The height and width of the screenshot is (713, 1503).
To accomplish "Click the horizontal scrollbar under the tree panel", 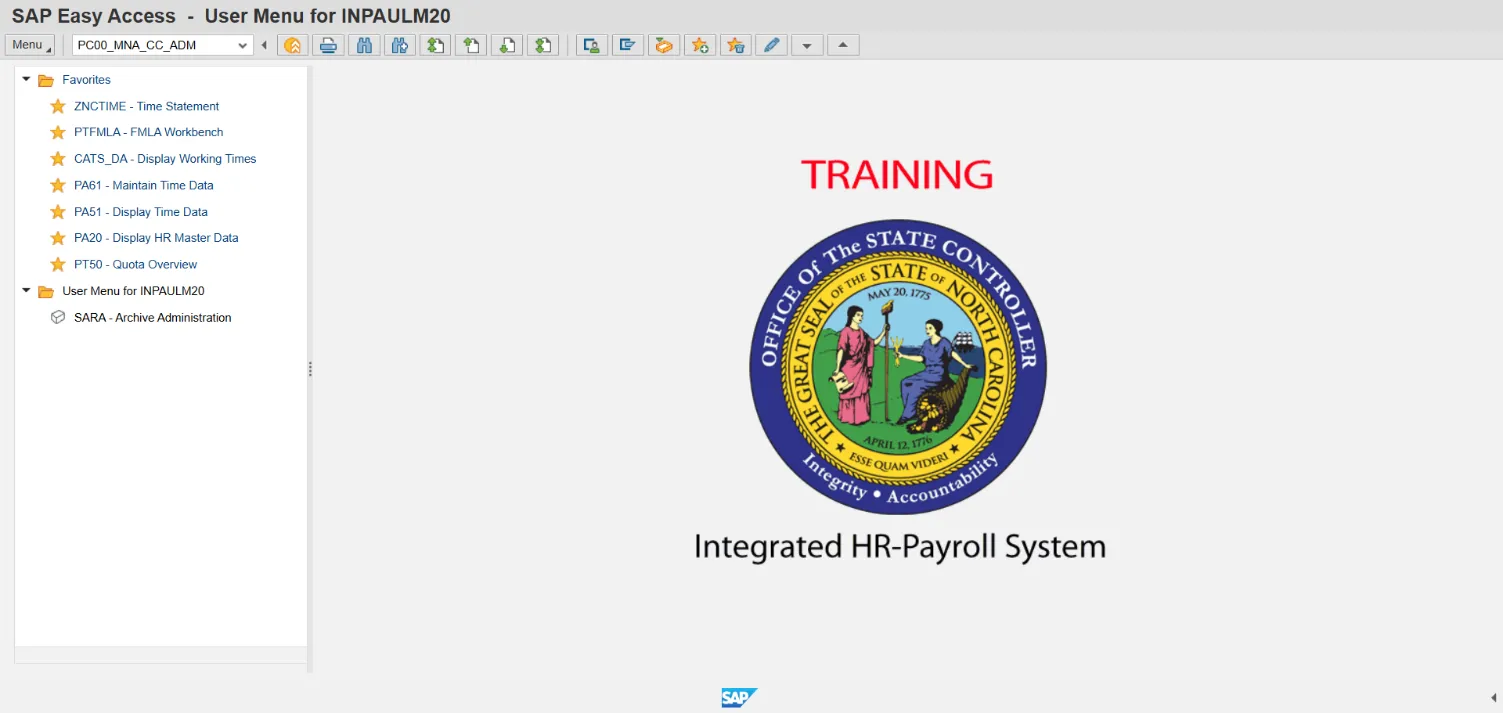I will (x=161, y=655).
